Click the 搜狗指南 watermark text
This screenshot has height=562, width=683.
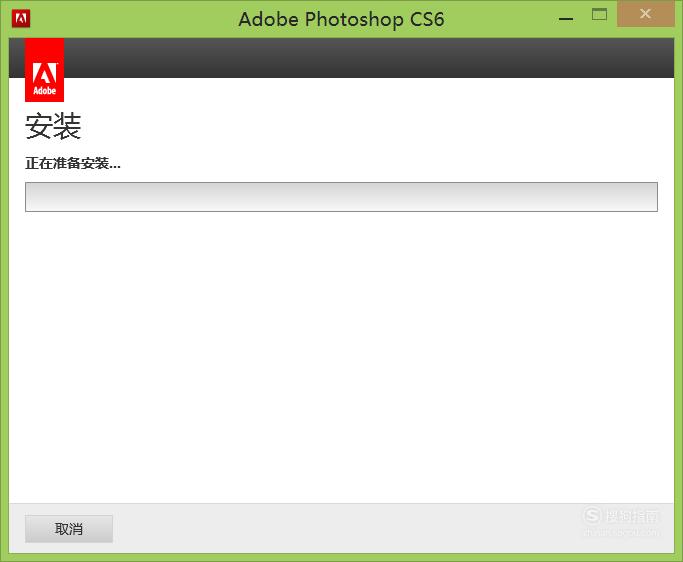632,517
